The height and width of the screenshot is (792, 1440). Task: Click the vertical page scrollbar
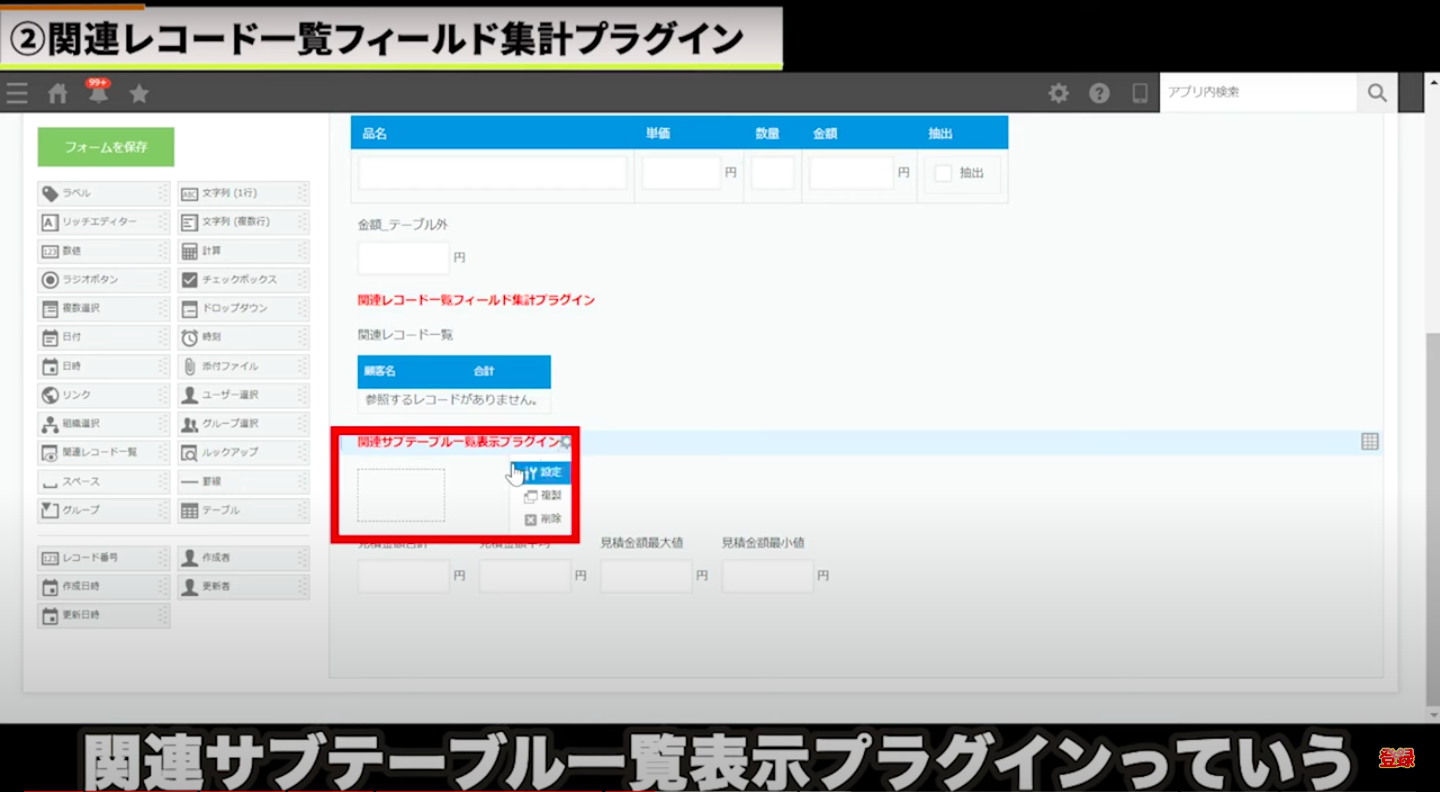point(1432,518)
